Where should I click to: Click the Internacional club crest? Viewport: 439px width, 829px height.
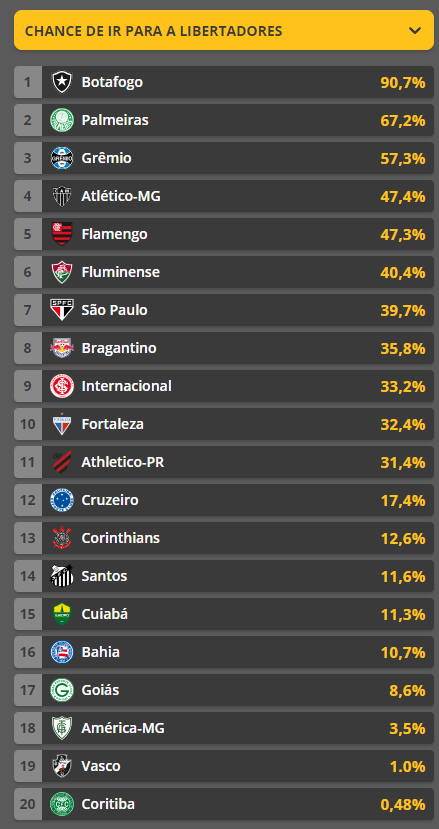coord(62,386)
